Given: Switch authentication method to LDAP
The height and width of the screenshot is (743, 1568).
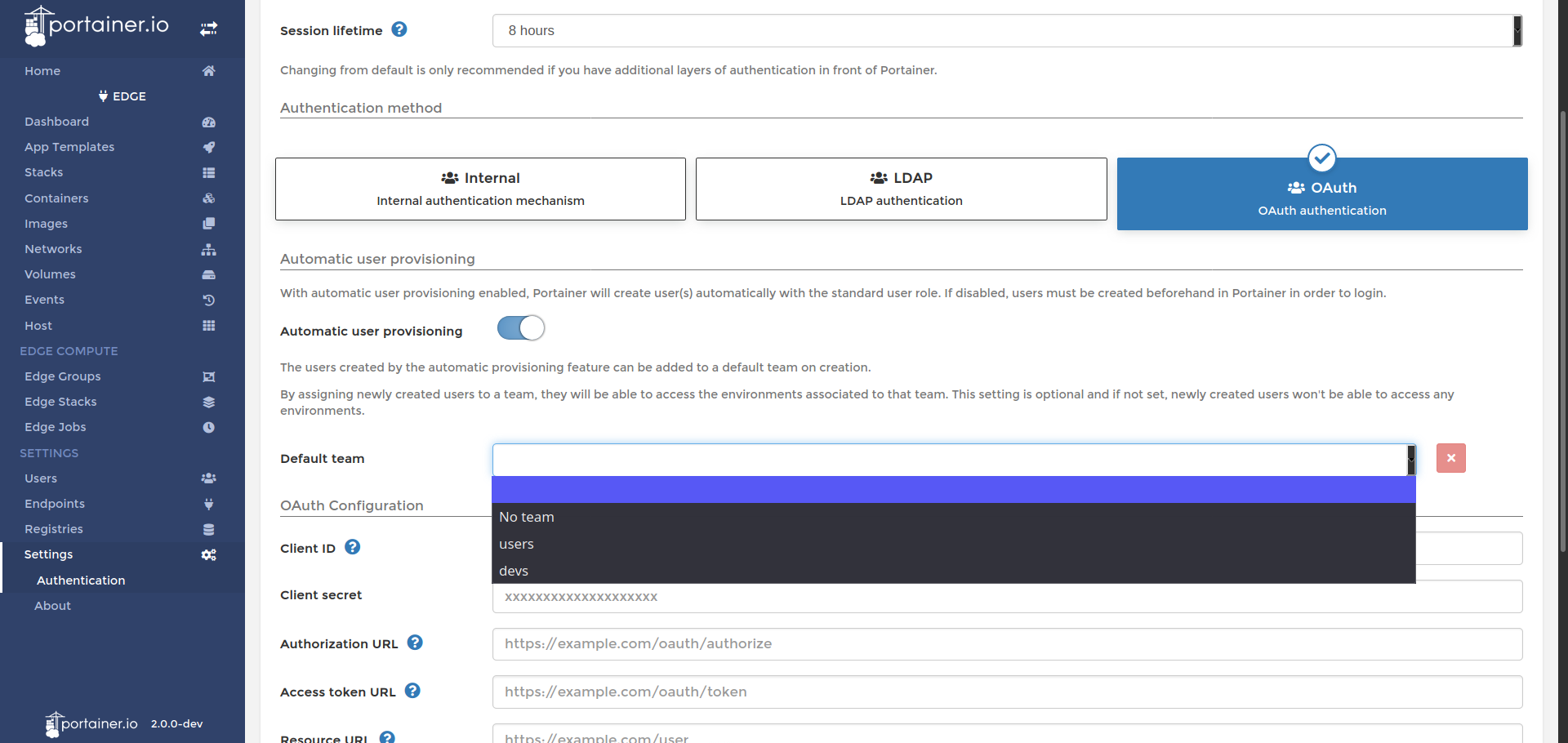Looking at the screenshot, I should pos(901,189).
